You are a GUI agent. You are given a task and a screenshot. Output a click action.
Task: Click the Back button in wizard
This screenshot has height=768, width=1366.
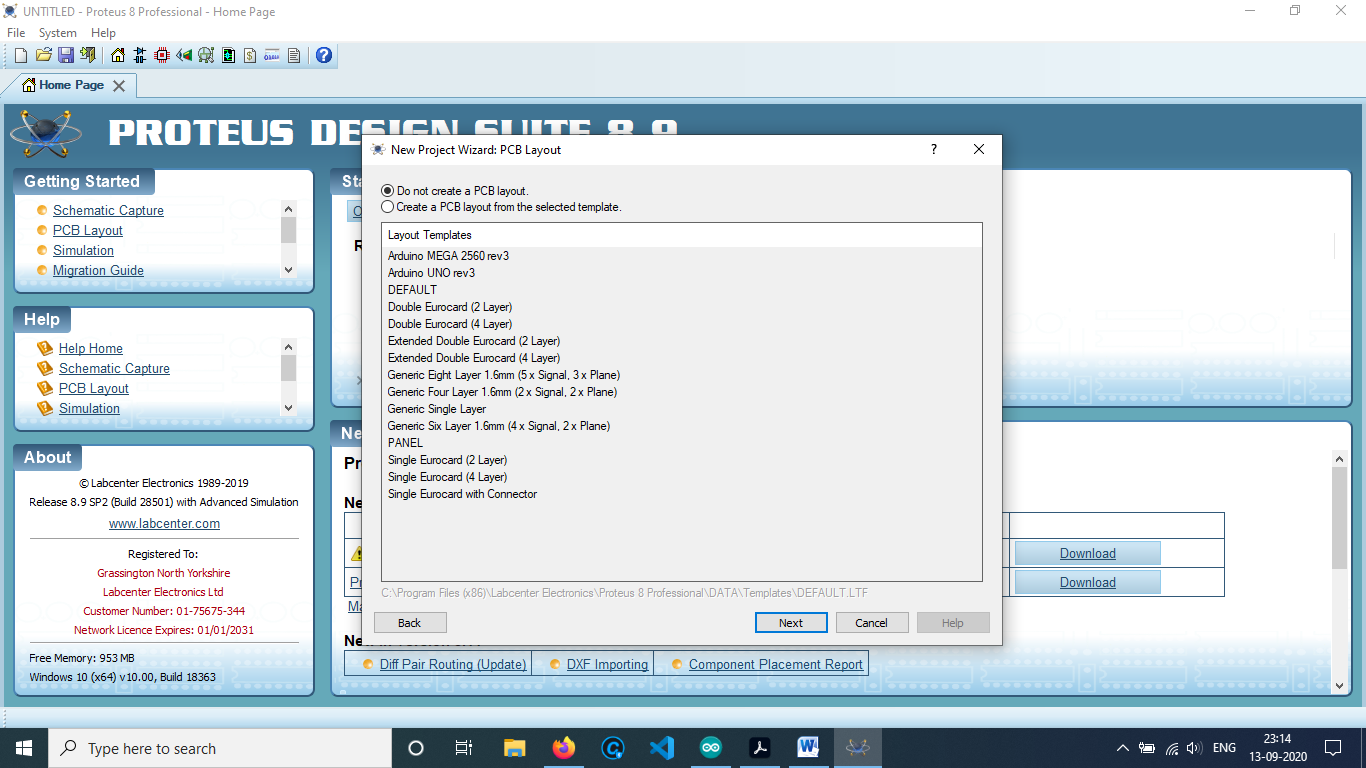tap(410, 623)
